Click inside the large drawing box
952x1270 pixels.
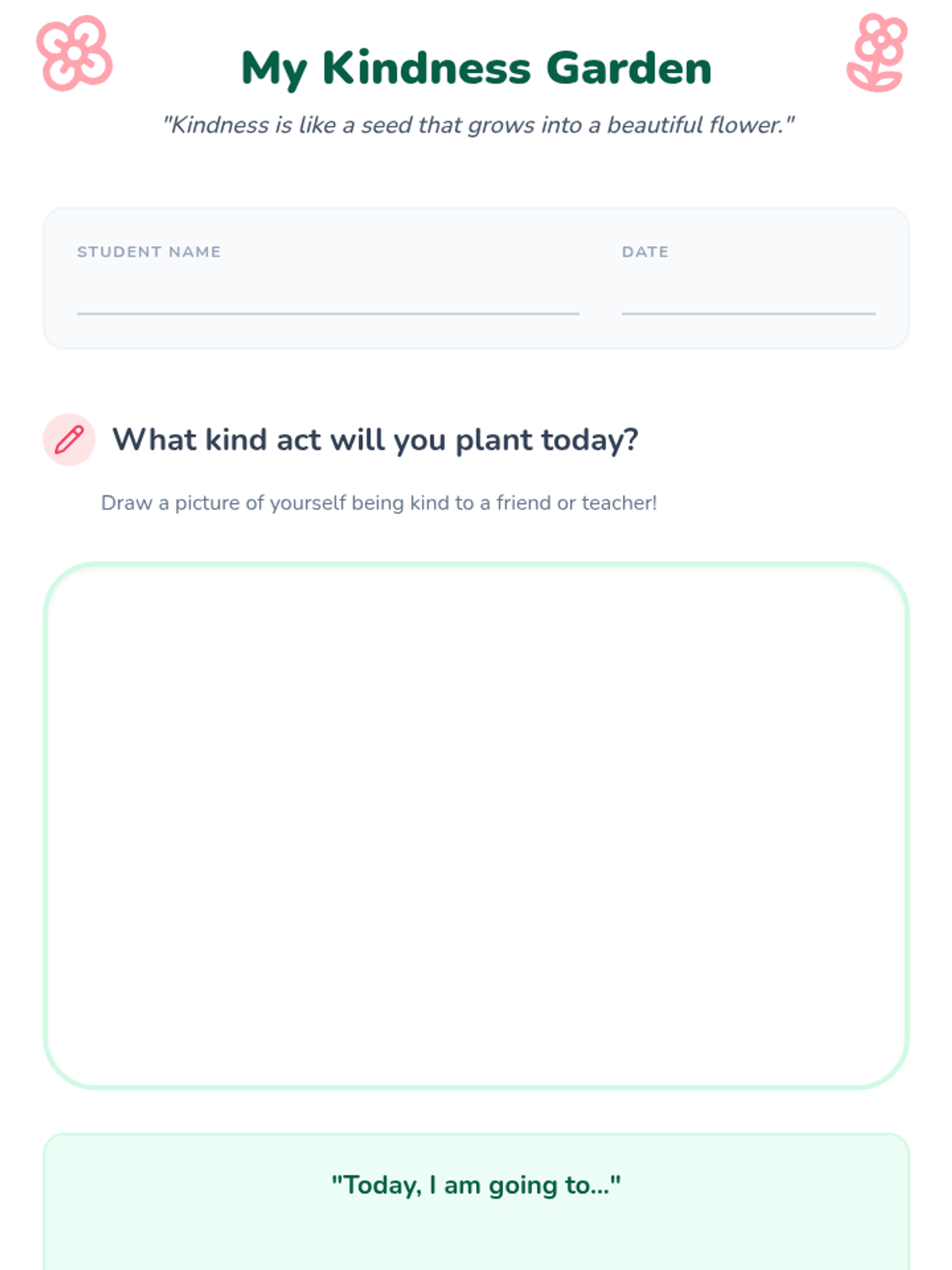pos(476,825)
